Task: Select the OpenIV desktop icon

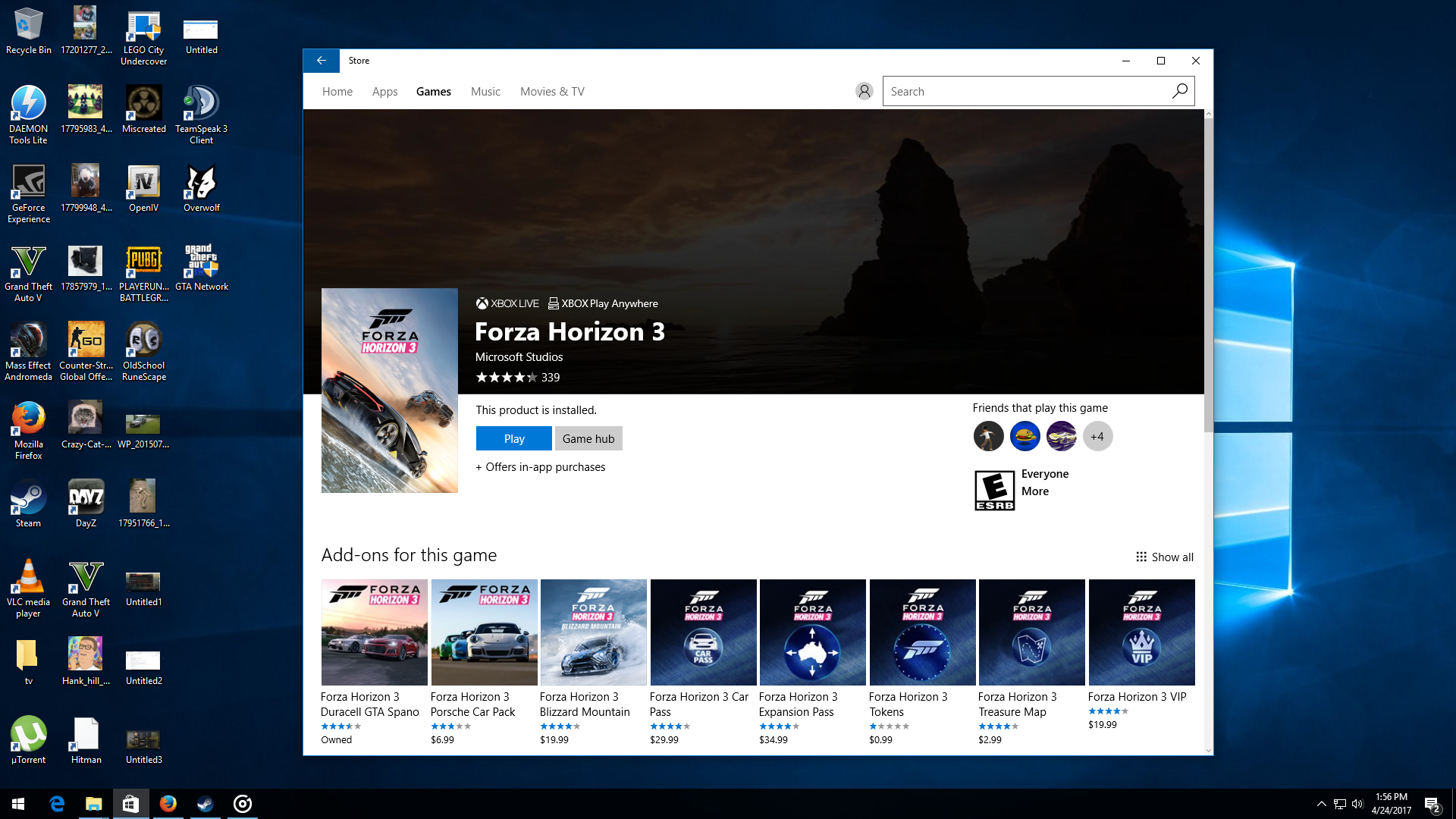Action: point(144,188)
